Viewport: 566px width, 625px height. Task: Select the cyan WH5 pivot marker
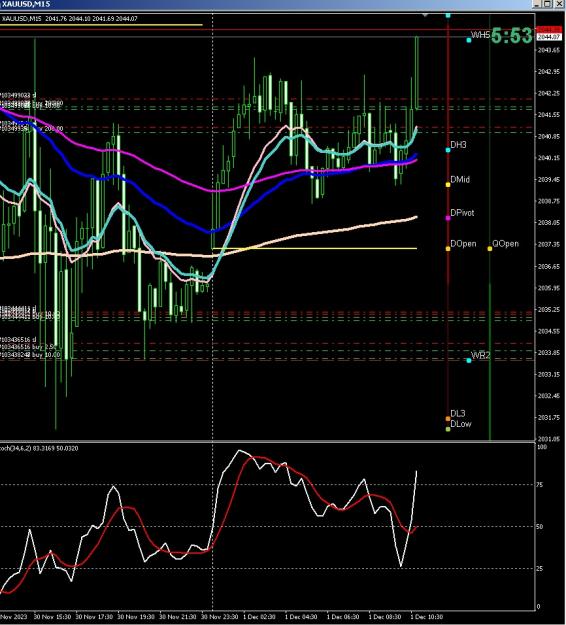click(469, 40)
